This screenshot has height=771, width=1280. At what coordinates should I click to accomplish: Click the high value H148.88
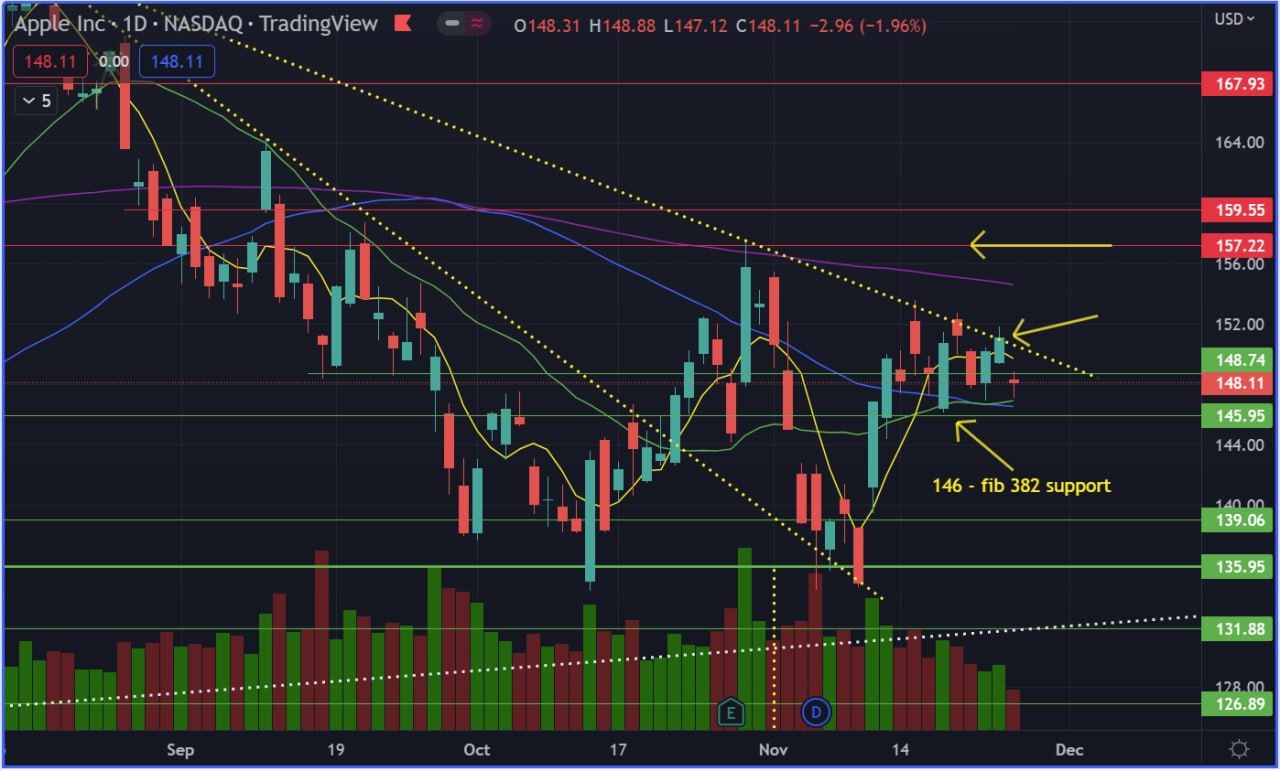coord(623,25)
